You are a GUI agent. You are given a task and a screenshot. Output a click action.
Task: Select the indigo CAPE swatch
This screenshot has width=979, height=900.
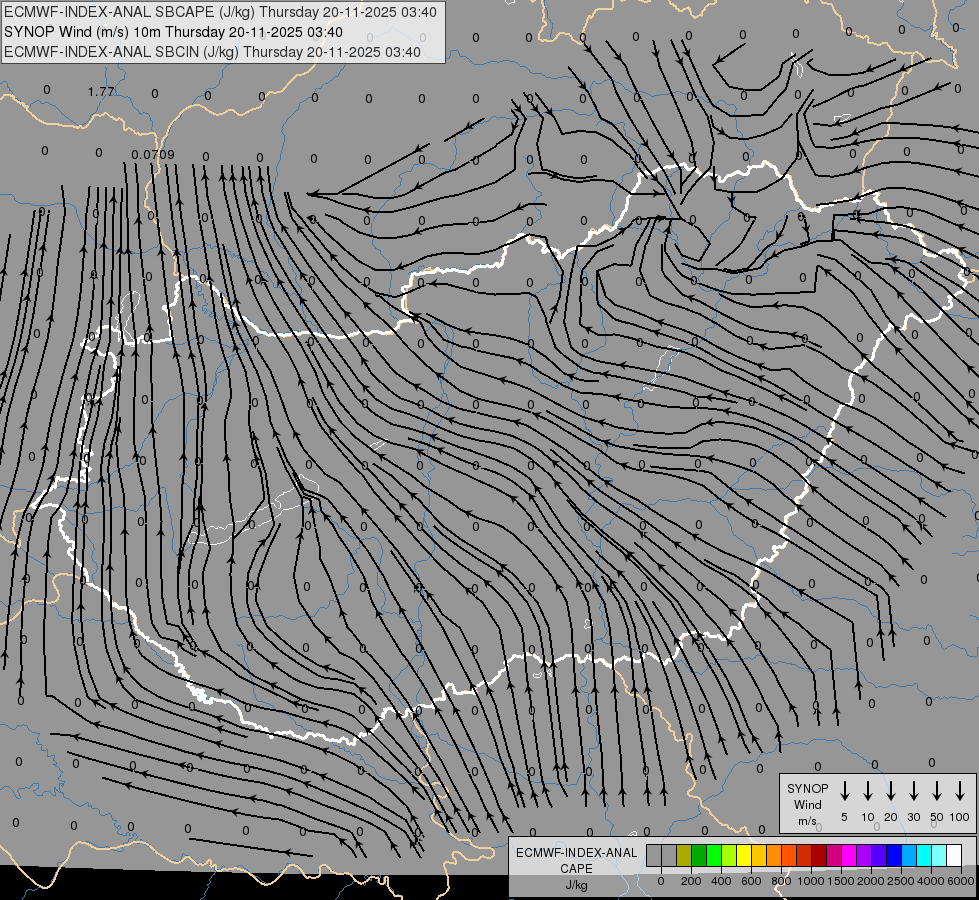click(x=878, y=855)
